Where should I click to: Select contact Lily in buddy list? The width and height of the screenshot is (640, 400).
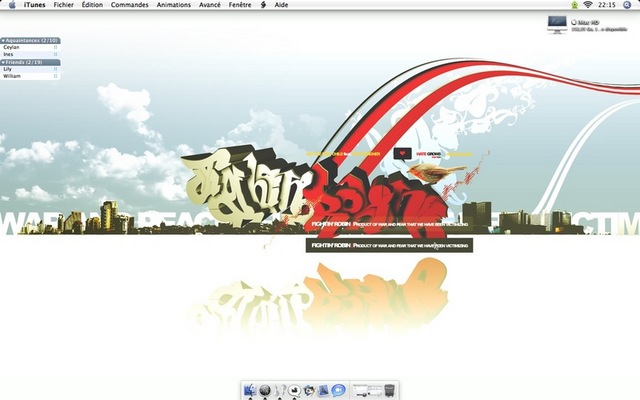[x=9, y=69]
